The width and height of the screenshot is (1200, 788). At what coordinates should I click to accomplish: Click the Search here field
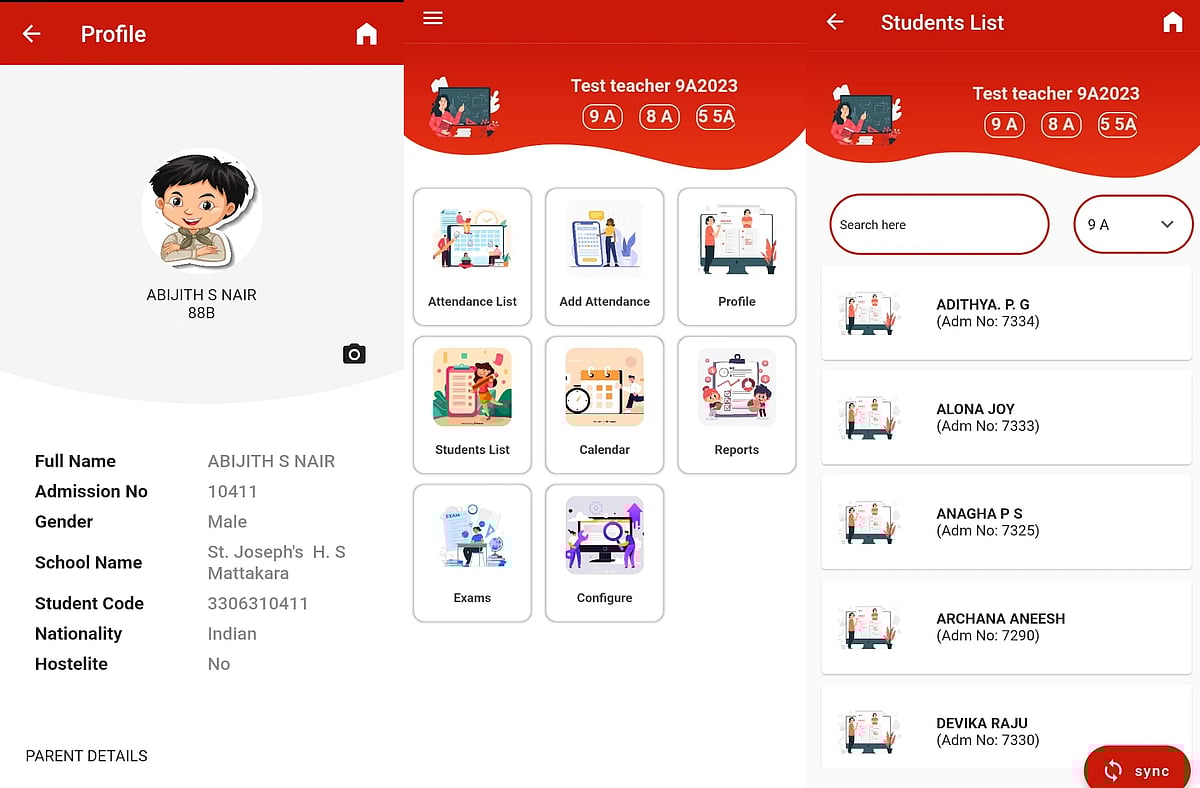click(938, 225)
